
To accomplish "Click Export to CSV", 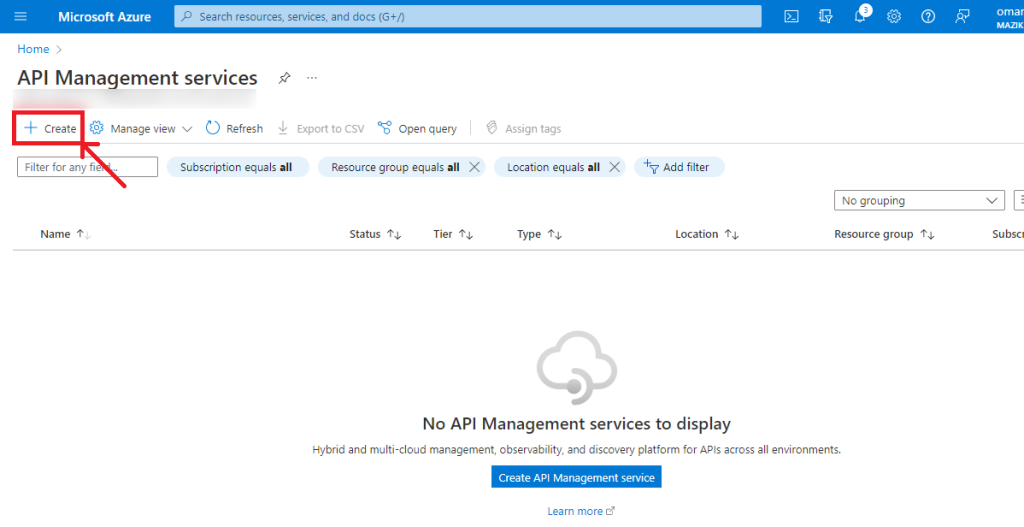I will tap(321, 129).
